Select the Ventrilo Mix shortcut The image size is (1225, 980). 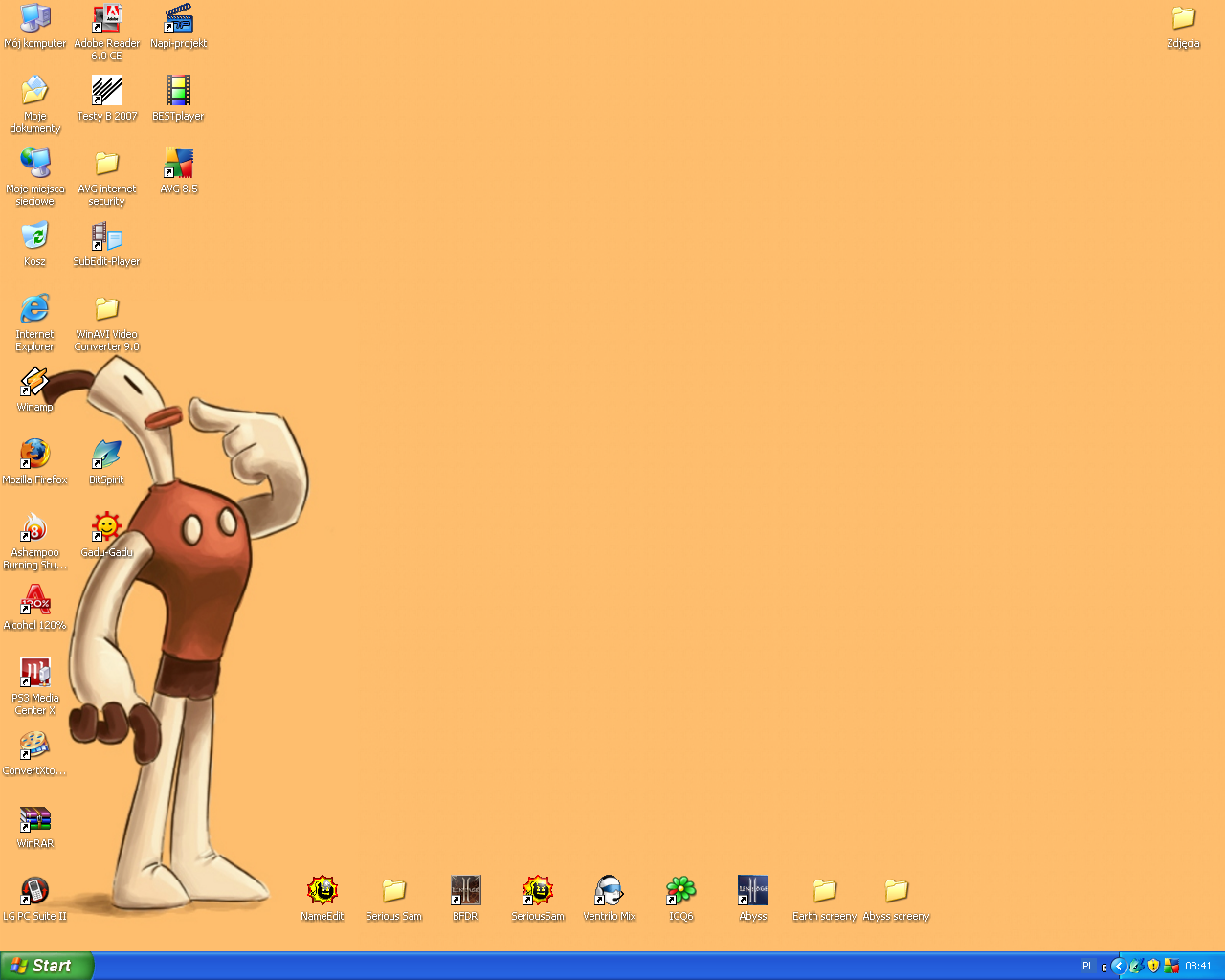click(x=609, y=891)
